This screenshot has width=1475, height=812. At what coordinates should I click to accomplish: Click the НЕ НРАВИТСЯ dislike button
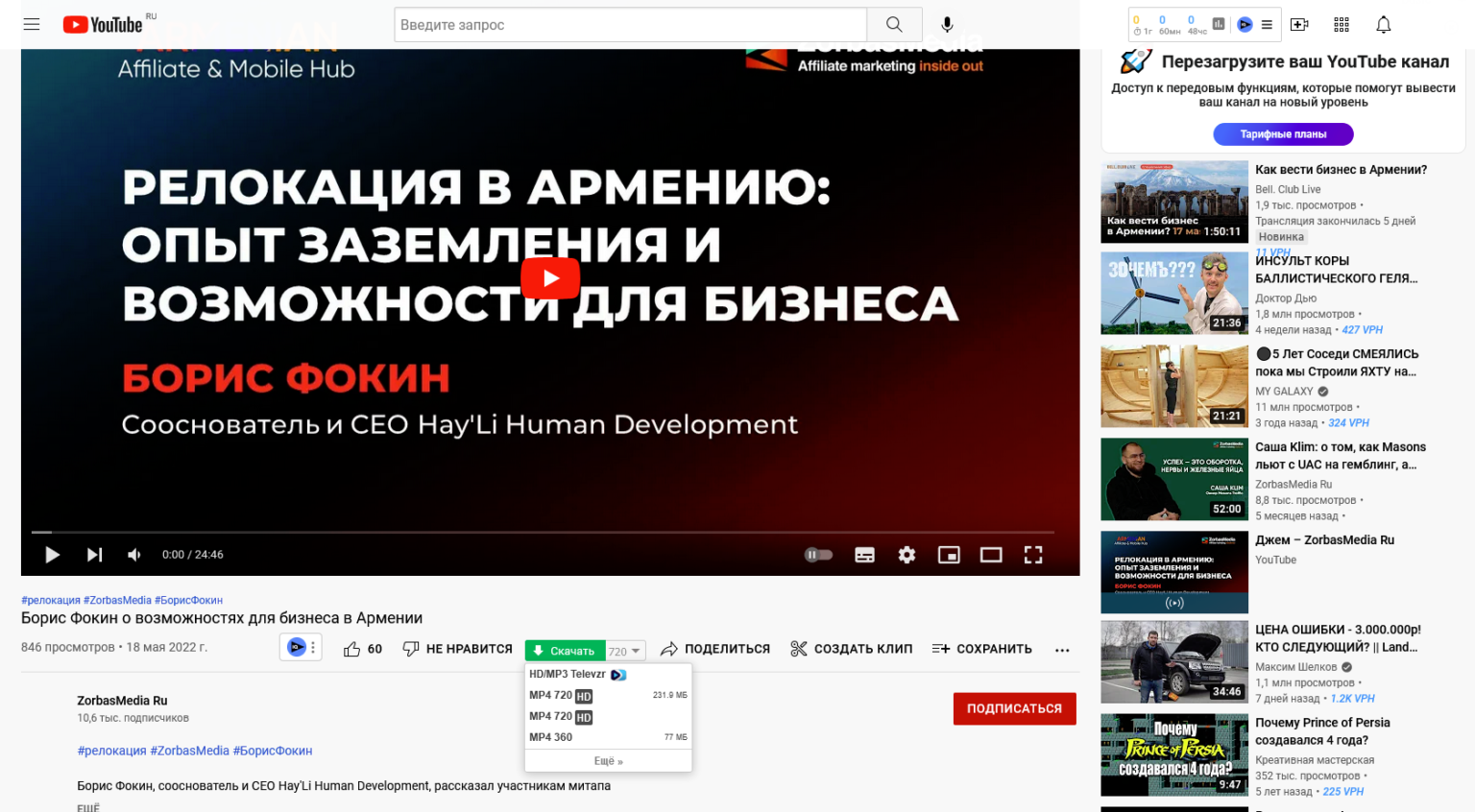coord(457,649)
